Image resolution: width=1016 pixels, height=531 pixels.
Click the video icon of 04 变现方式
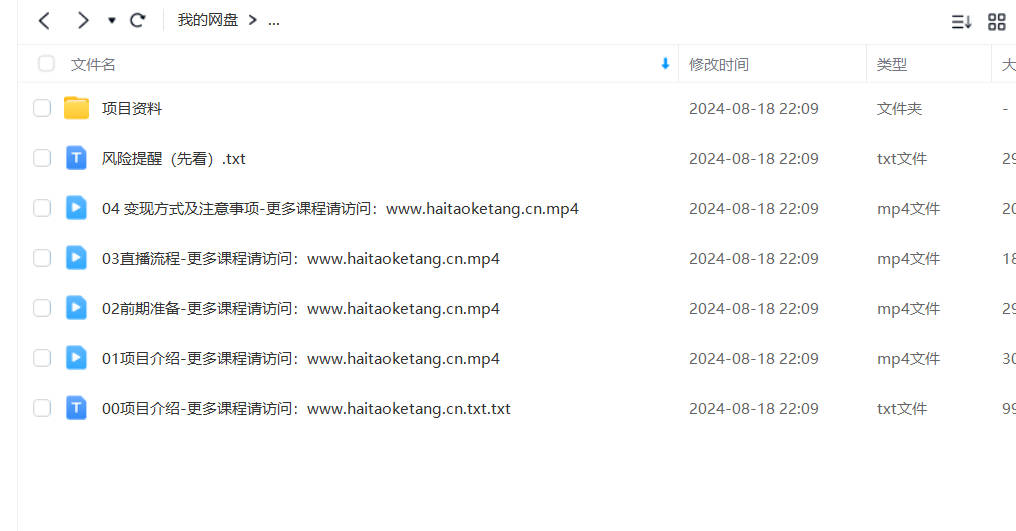(76, 207)
